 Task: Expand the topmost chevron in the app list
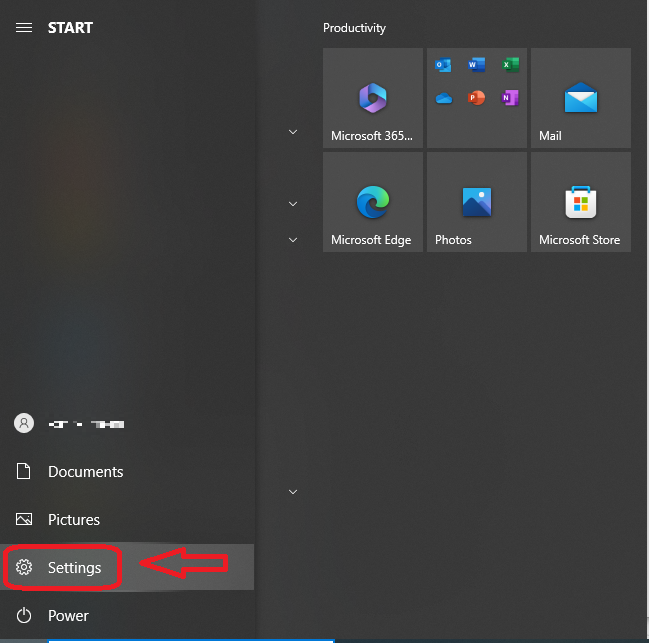pyautogui.click(x=293, y=132)
